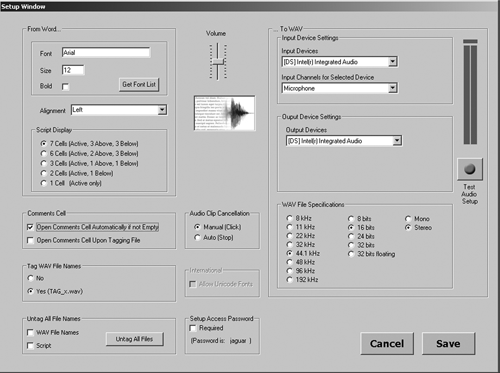
Task: Click the Test Audio Setup record button
Action: [470, 169]
